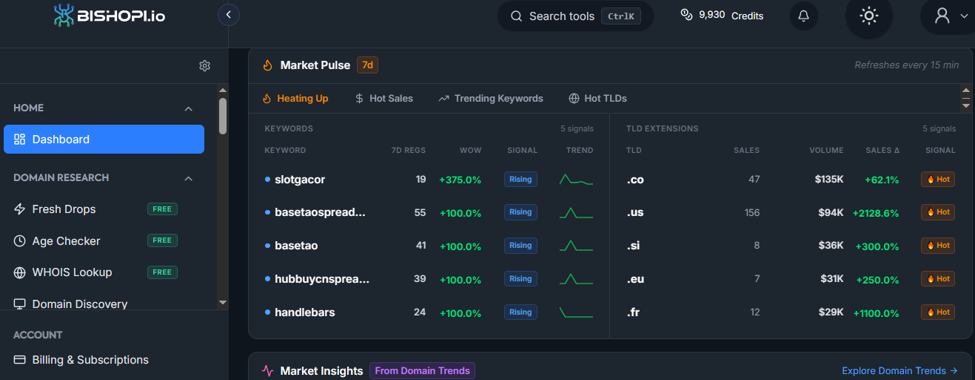Switch to Hot Sales tab

point(384,98)
